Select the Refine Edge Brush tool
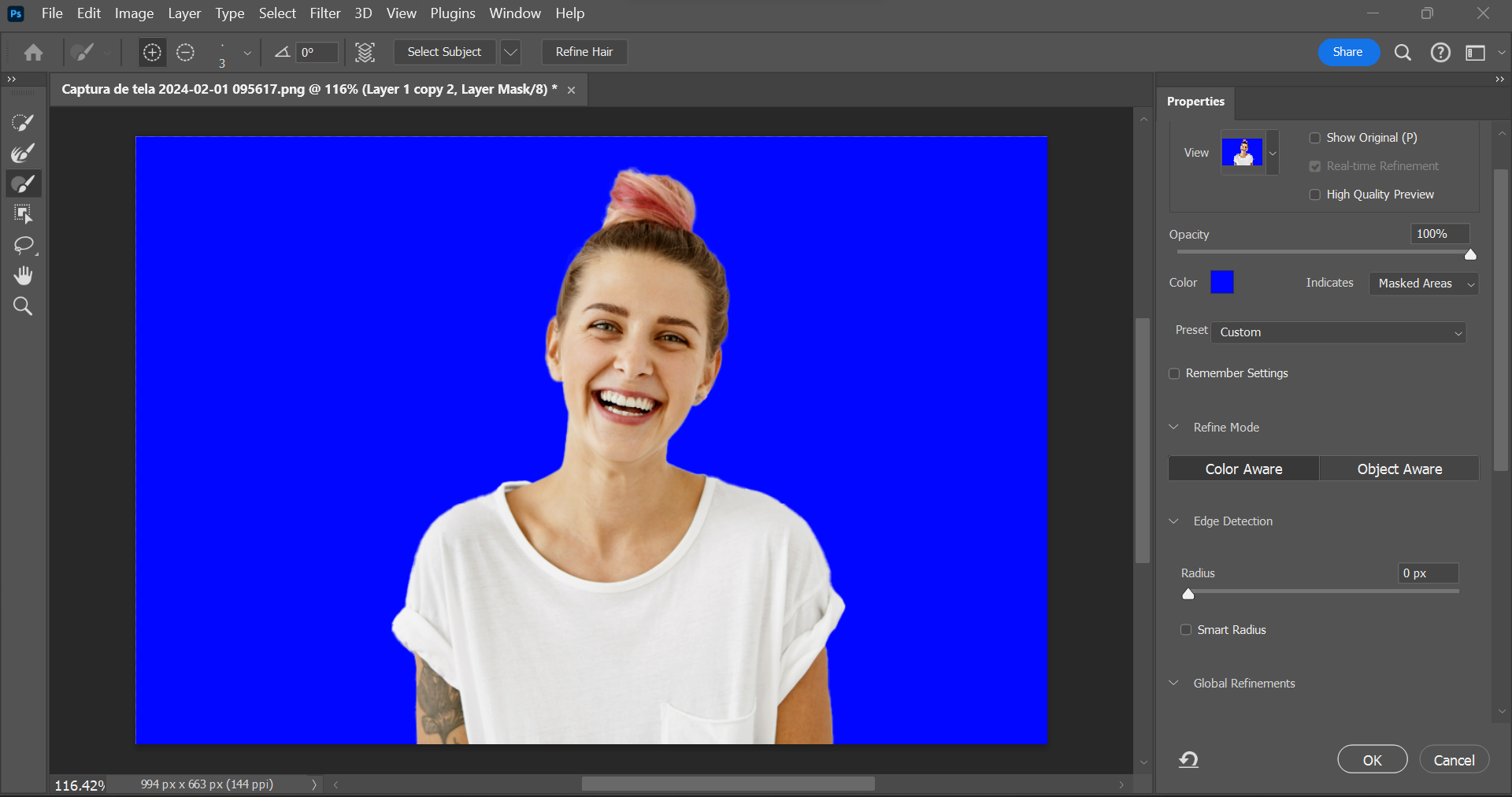 23,153
